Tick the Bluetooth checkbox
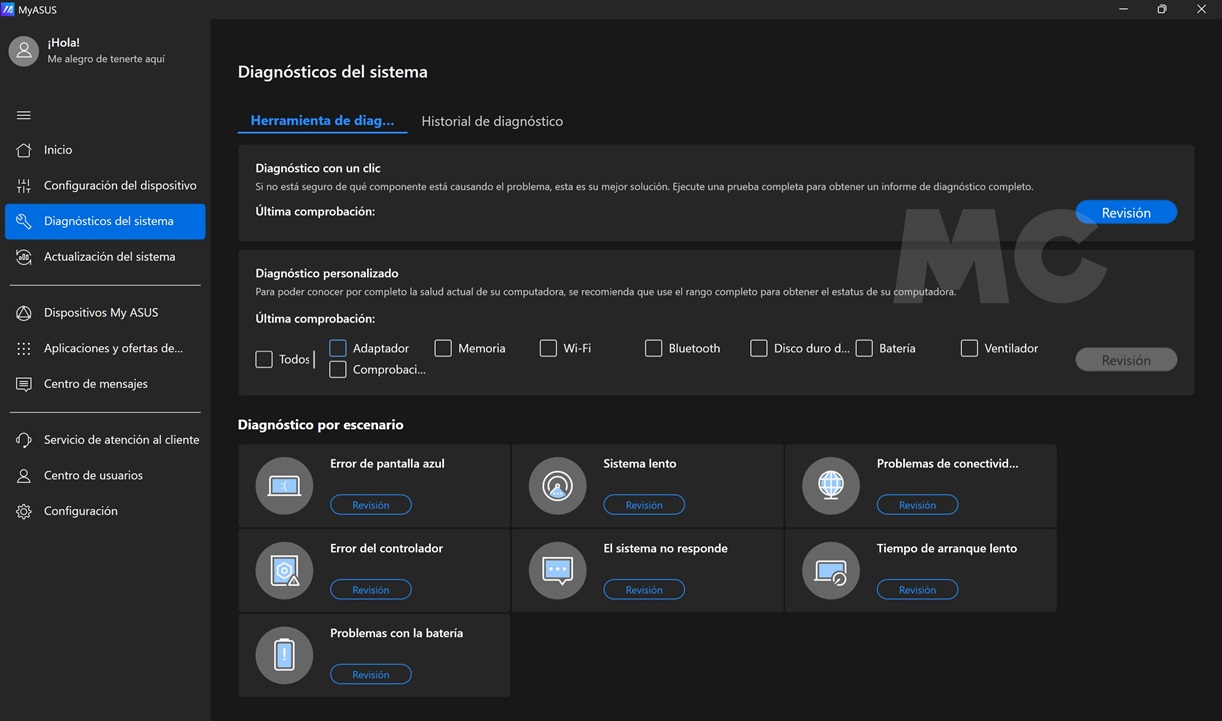The image size is (1222, 721). [x=653, y=348]
